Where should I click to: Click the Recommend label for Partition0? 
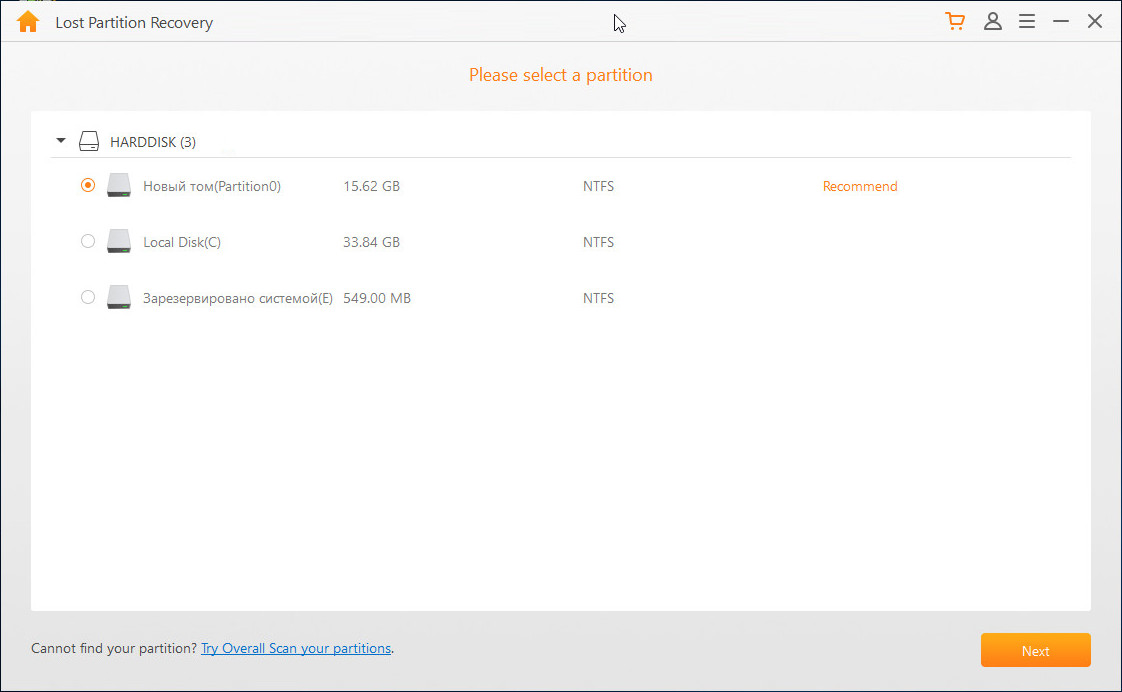[859, 186]
